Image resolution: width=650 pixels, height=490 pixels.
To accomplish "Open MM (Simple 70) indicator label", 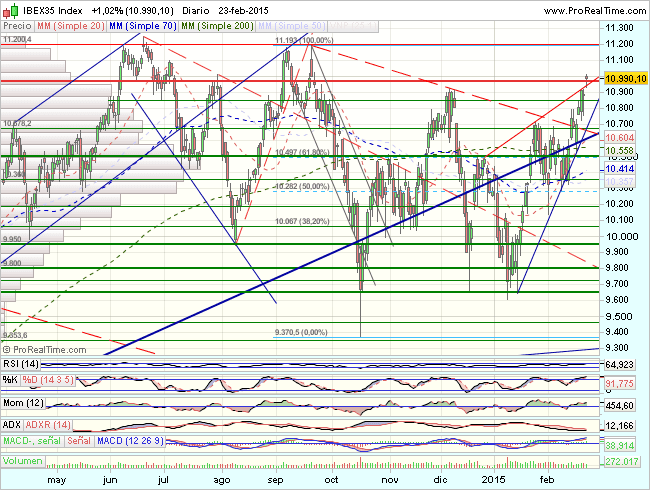I will coord(143,26).
